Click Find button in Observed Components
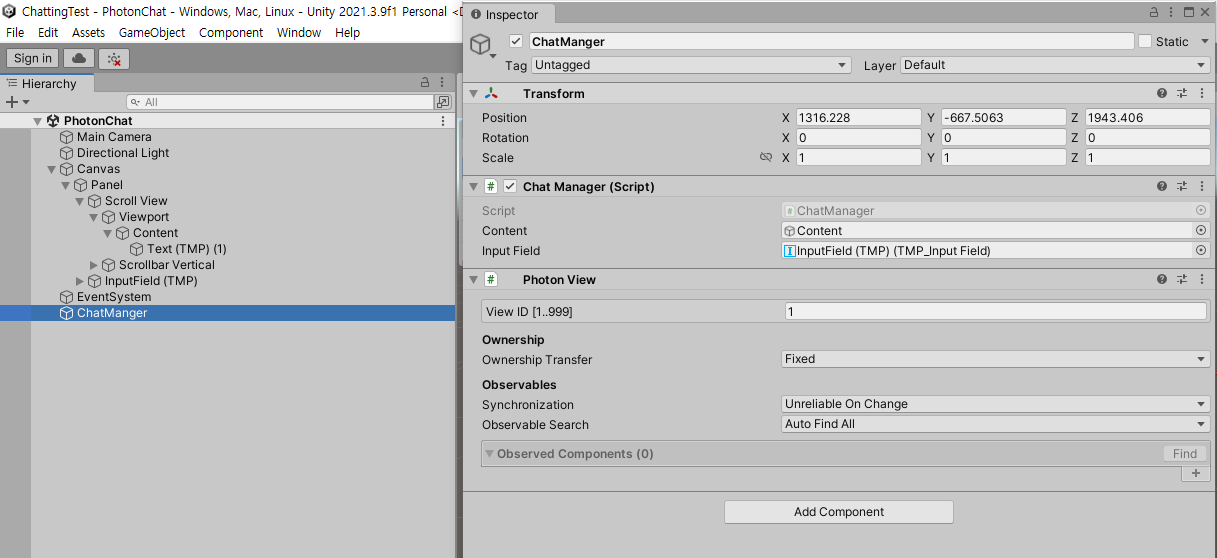Viewport: 1217px width, 558px height. 1185,454
